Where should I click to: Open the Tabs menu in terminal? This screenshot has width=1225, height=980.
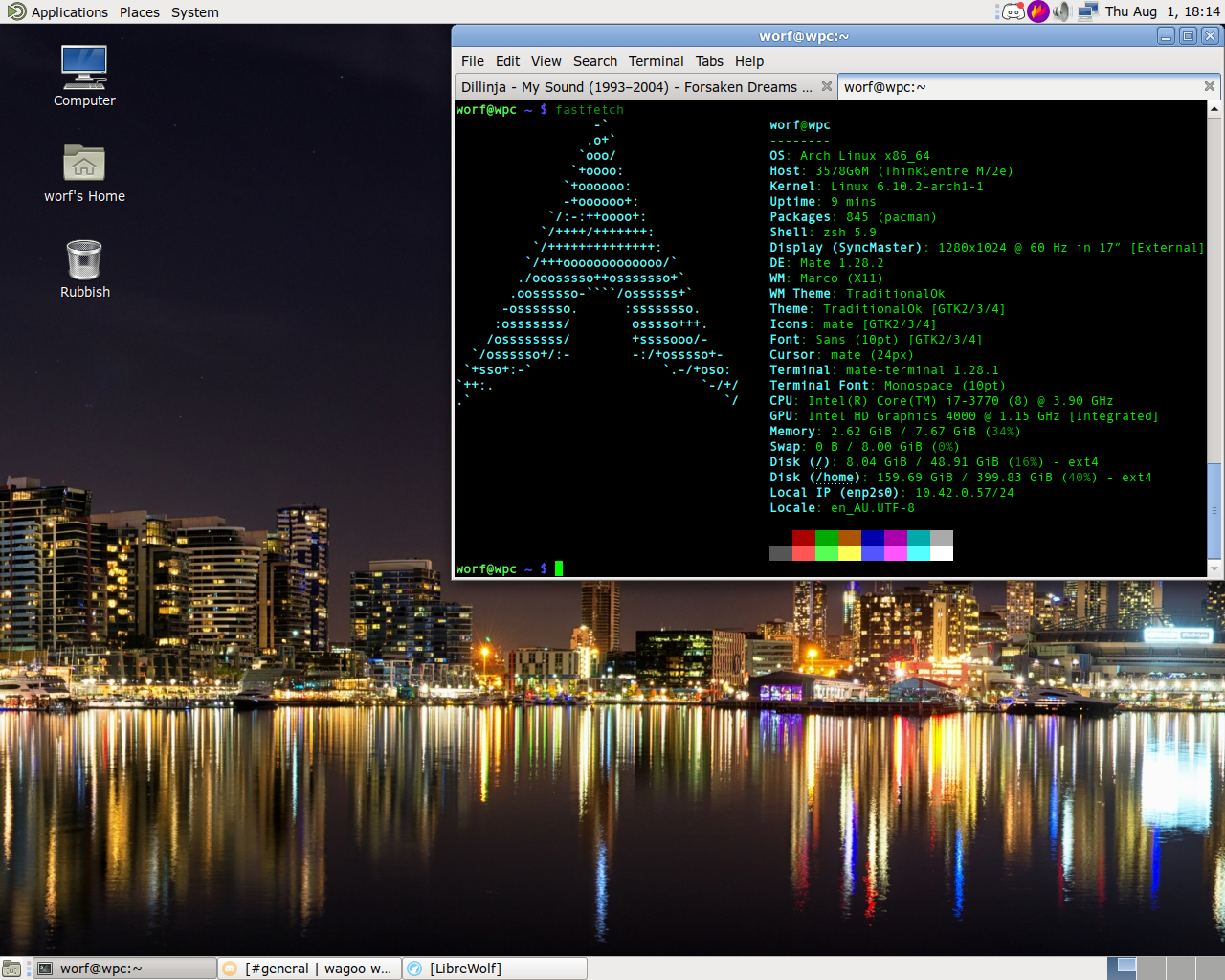709,61
